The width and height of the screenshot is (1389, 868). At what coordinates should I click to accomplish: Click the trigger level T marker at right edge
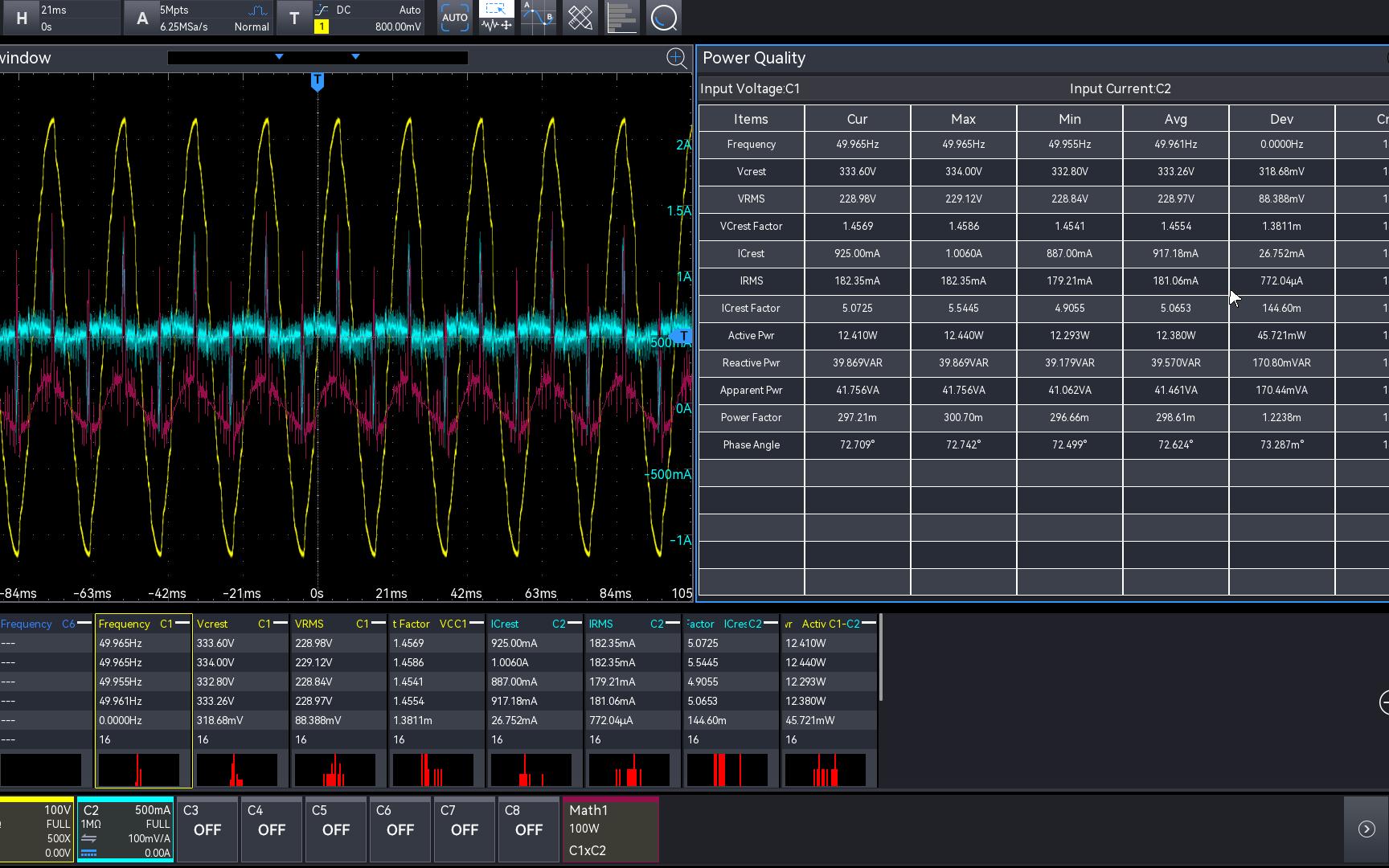point(682,336)
